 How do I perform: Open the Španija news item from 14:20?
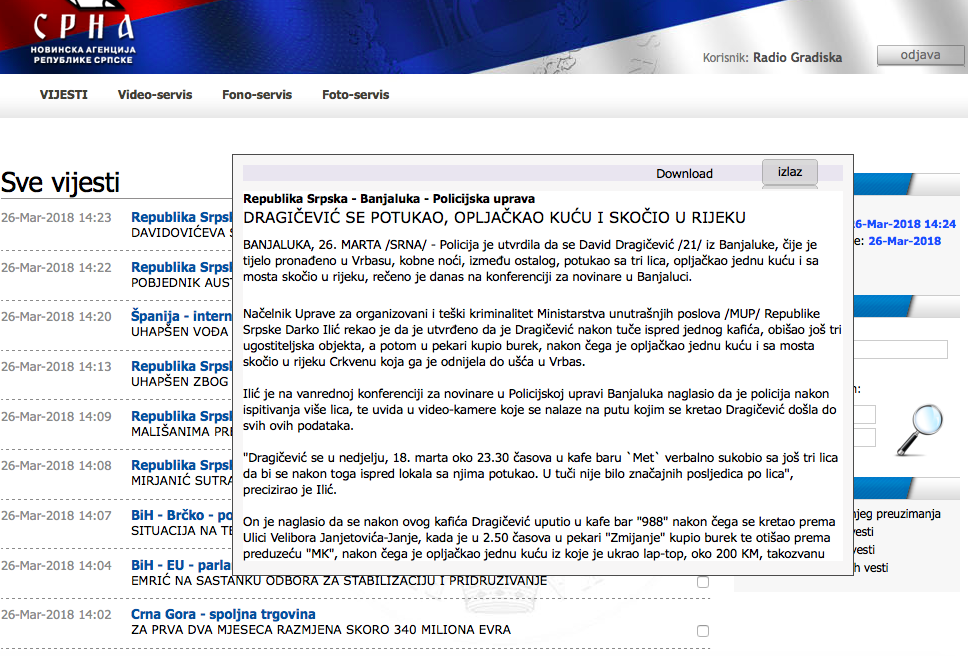[180, 315]
